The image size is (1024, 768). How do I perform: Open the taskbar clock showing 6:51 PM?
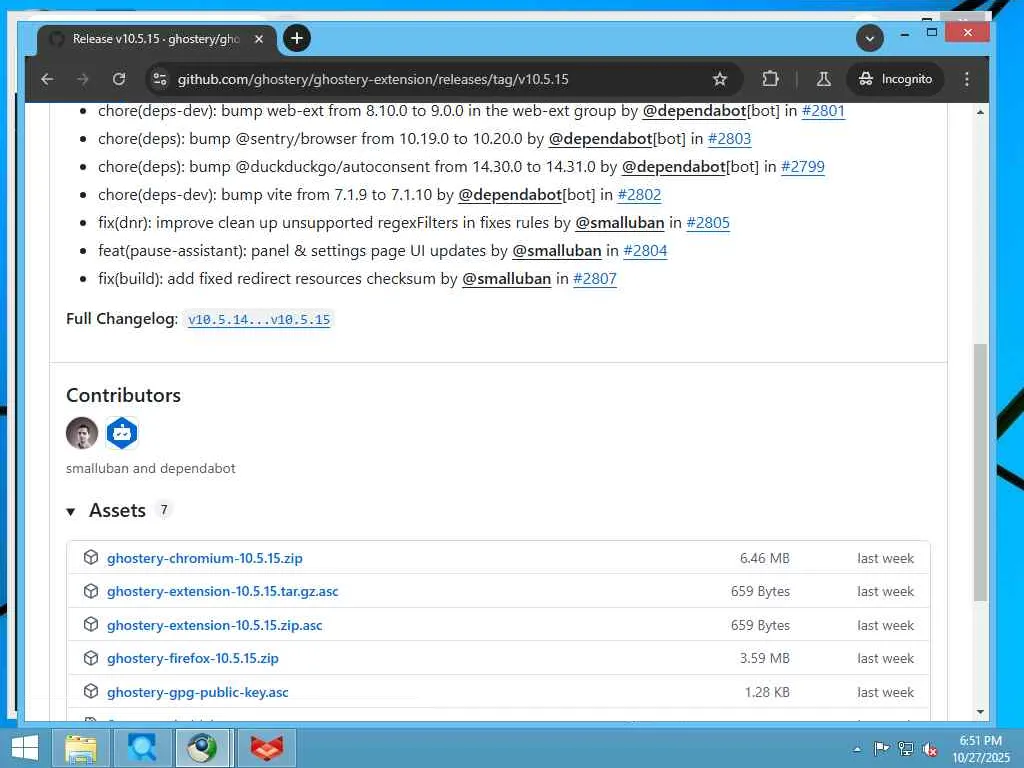(981, 749)
